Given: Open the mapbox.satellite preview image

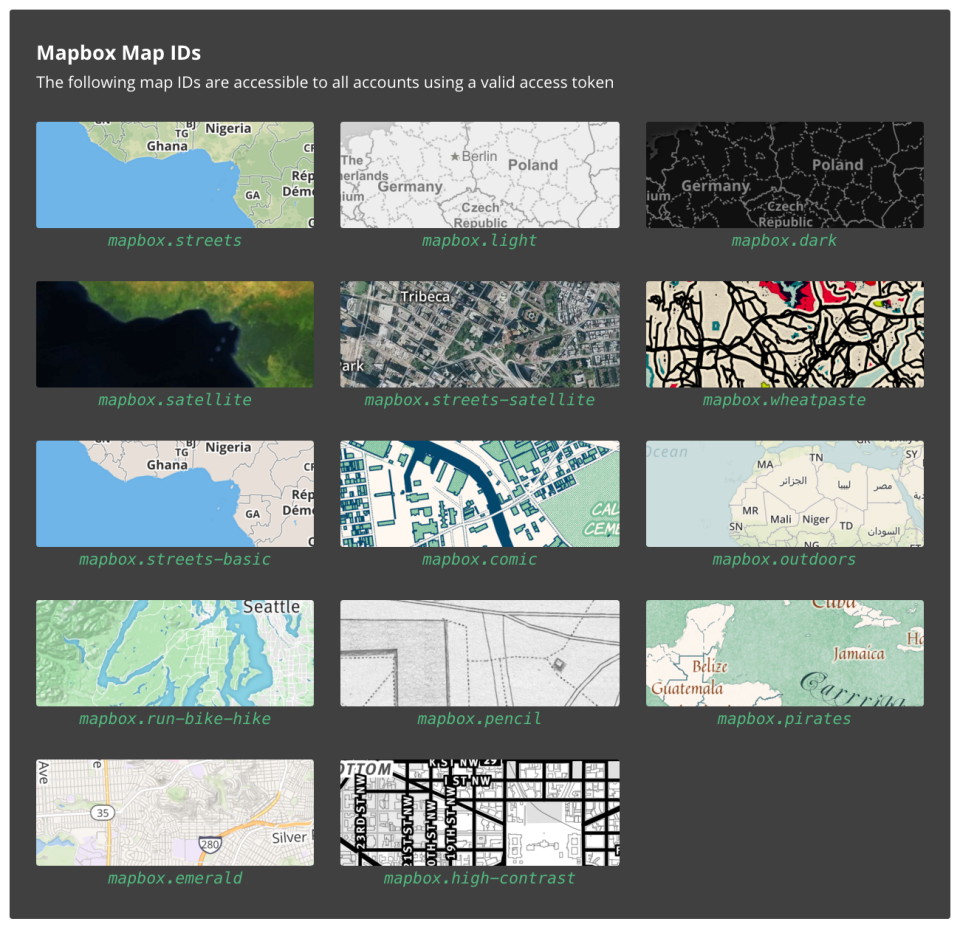Looking at the screenshot, I should click(x=175, y=334).
